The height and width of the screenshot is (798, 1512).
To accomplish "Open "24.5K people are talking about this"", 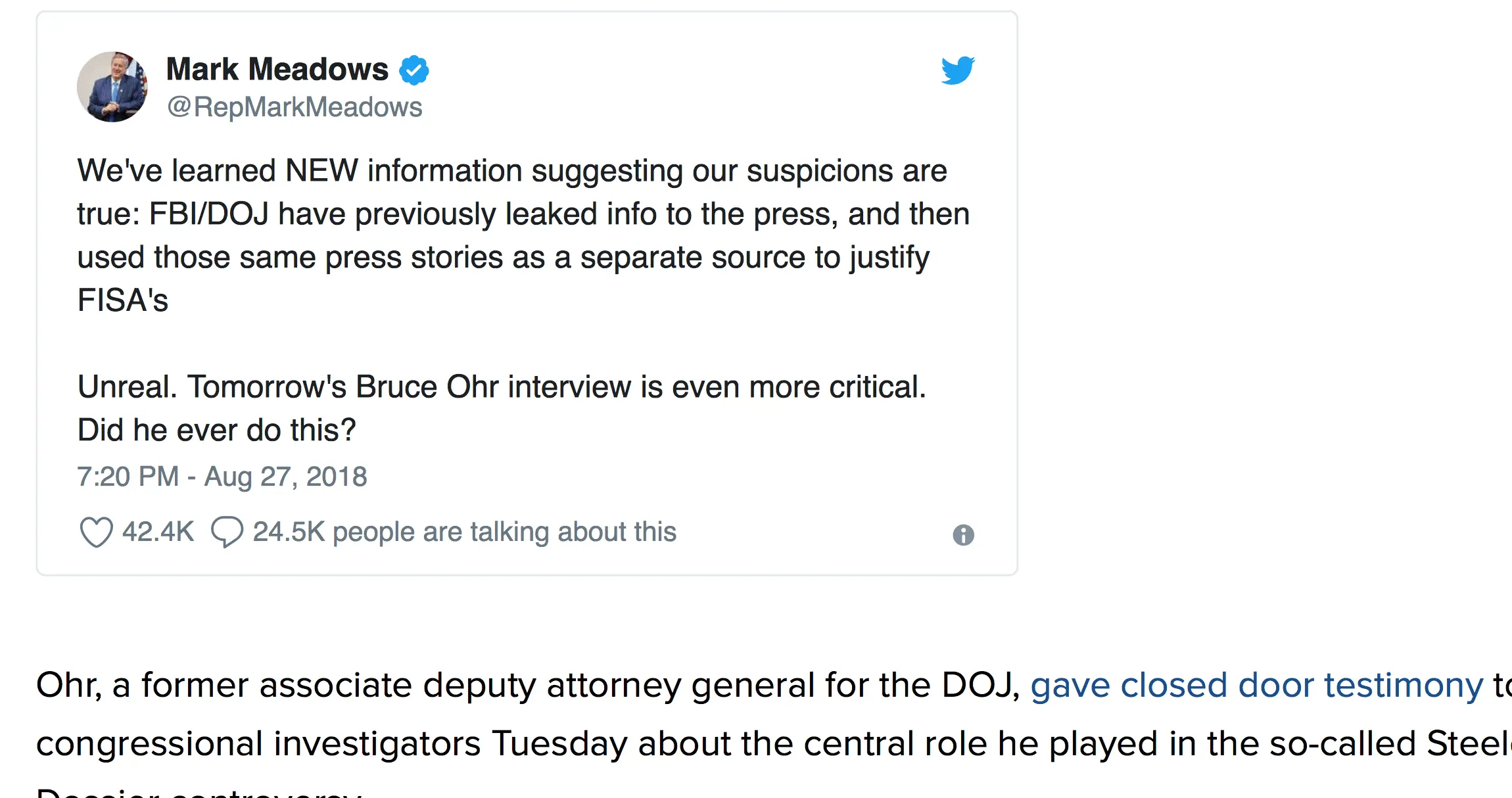I will pos(464,532).
